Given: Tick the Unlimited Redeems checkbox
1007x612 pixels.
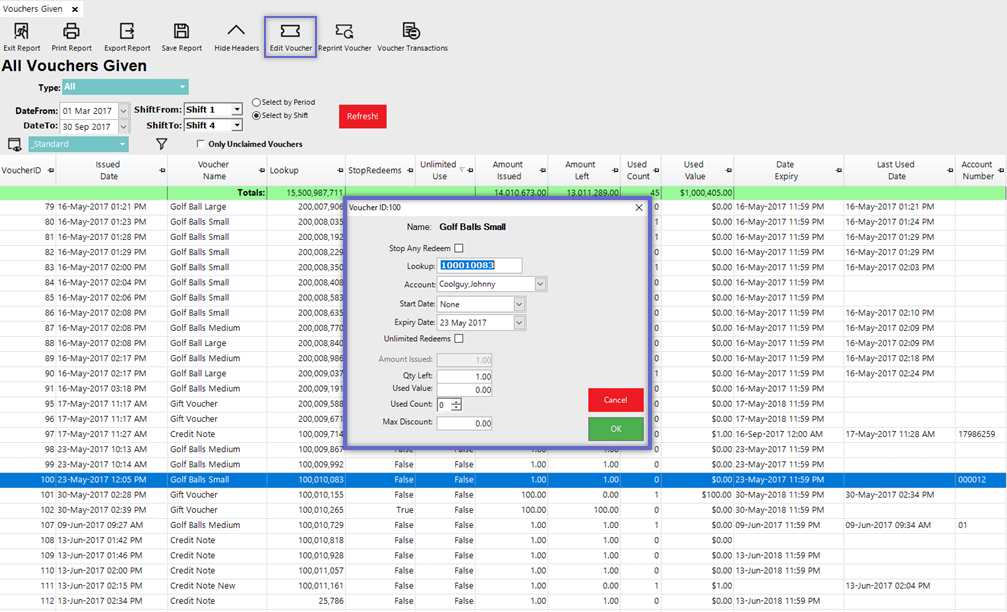Looking at the screenshot, I should 459,339.
